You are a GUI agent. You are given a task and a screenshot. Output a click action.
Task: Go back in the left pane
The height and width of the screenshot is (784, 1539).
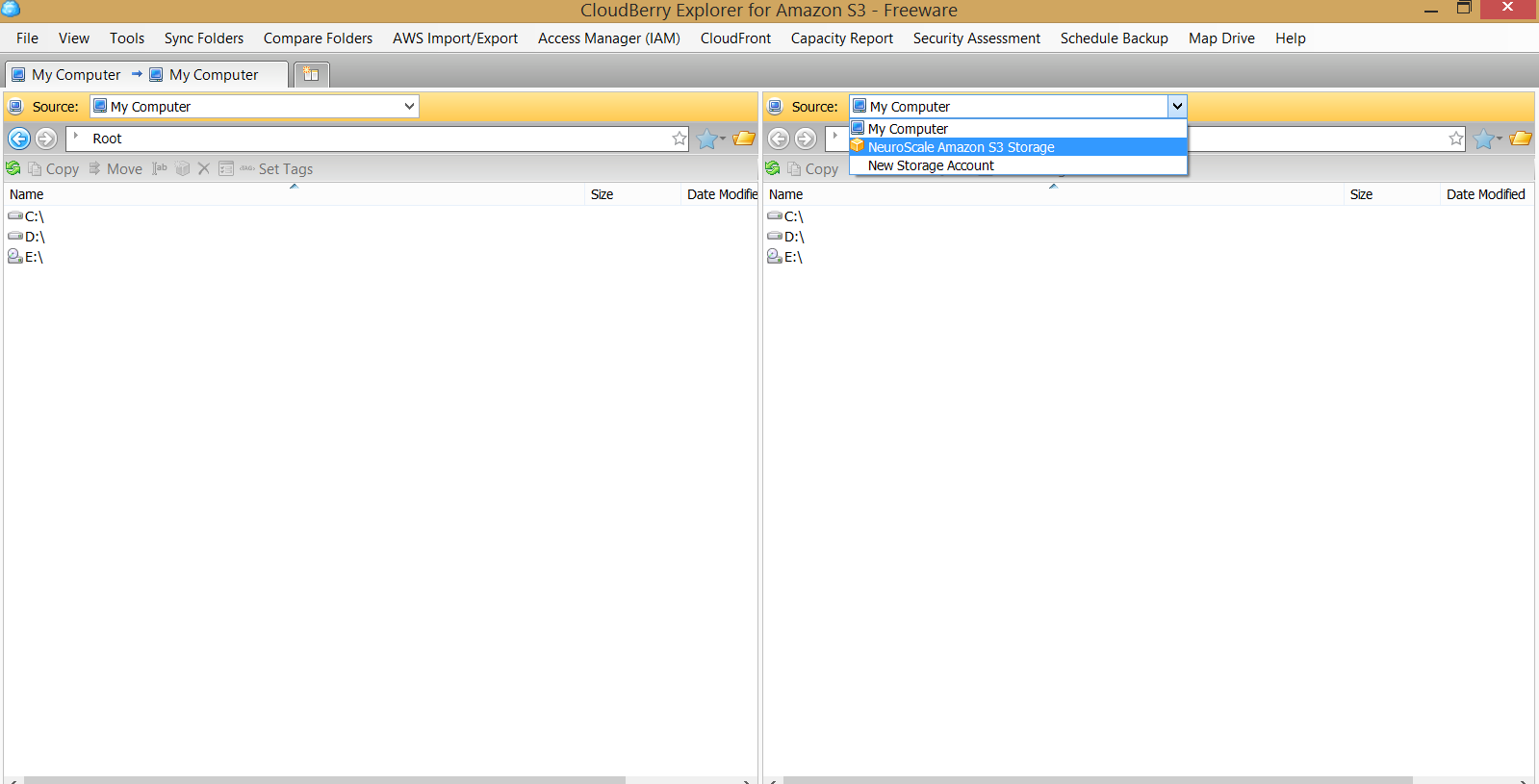19,139
